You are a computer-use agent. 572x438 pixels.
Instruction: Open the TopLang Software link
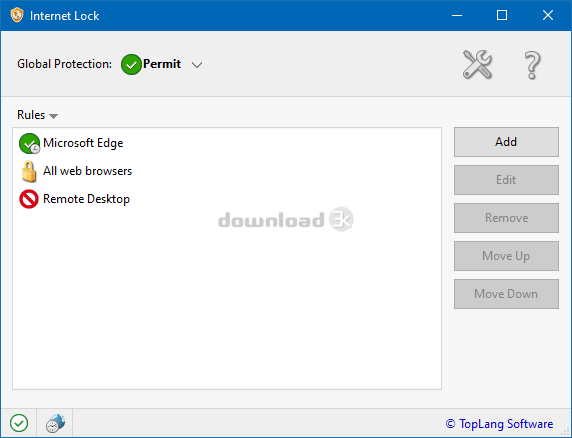point(499,424)
